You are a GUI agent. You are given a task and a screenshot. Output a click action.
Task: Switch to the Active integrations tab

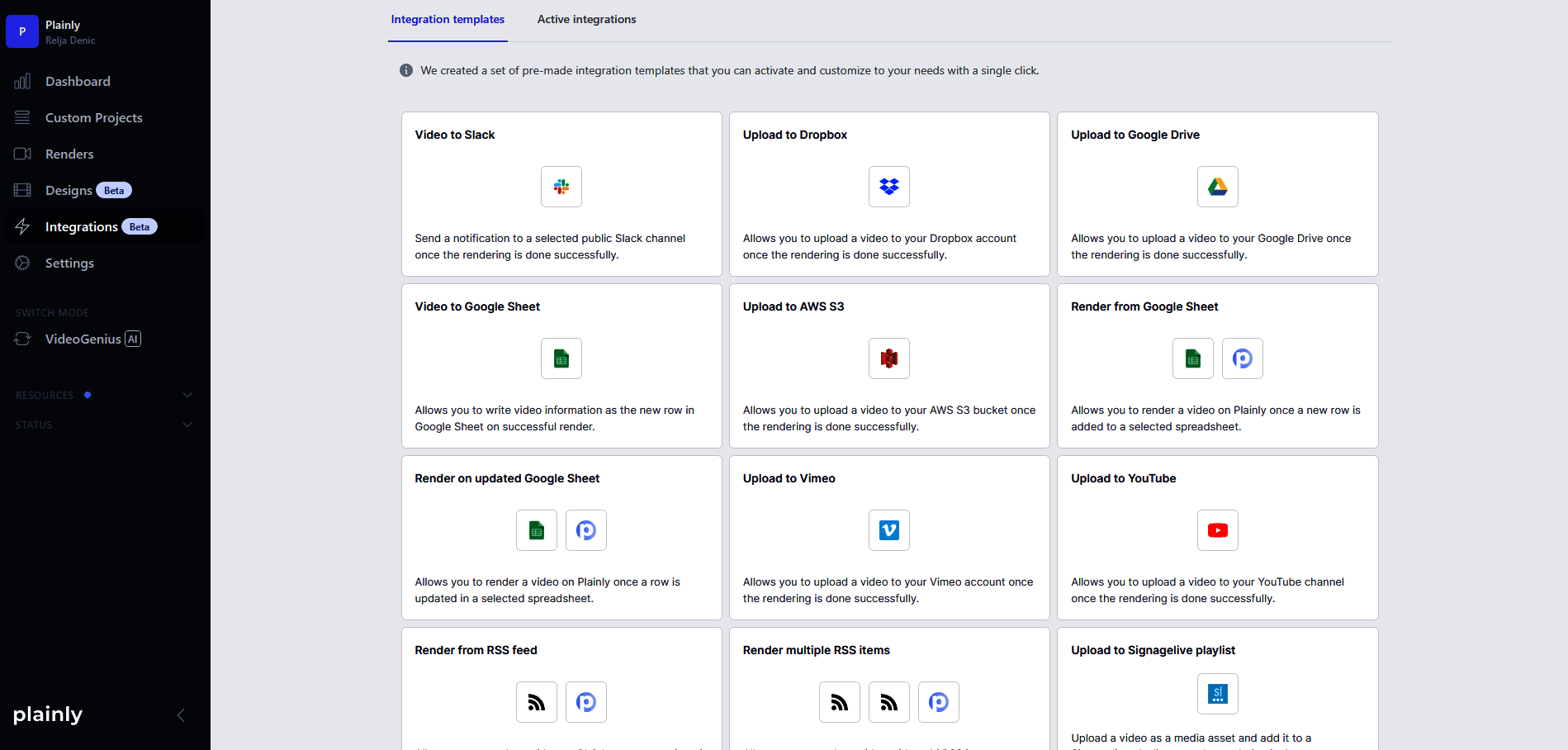[586, 20]
